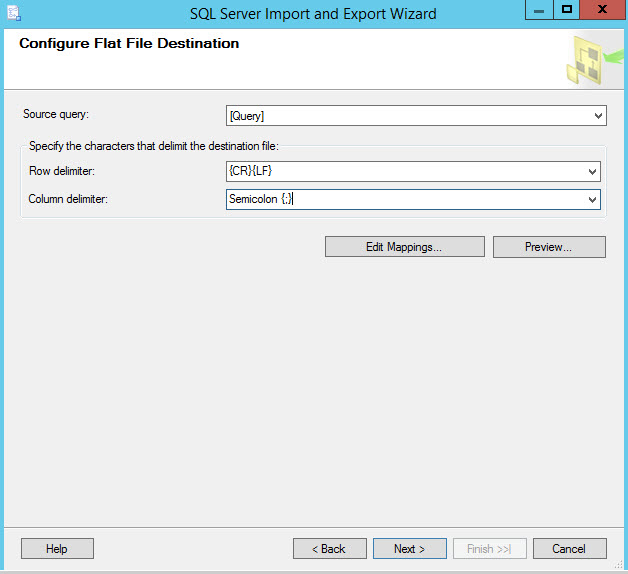
Task: Click the wizard app icon in title bar
Action: coord(14,13)
